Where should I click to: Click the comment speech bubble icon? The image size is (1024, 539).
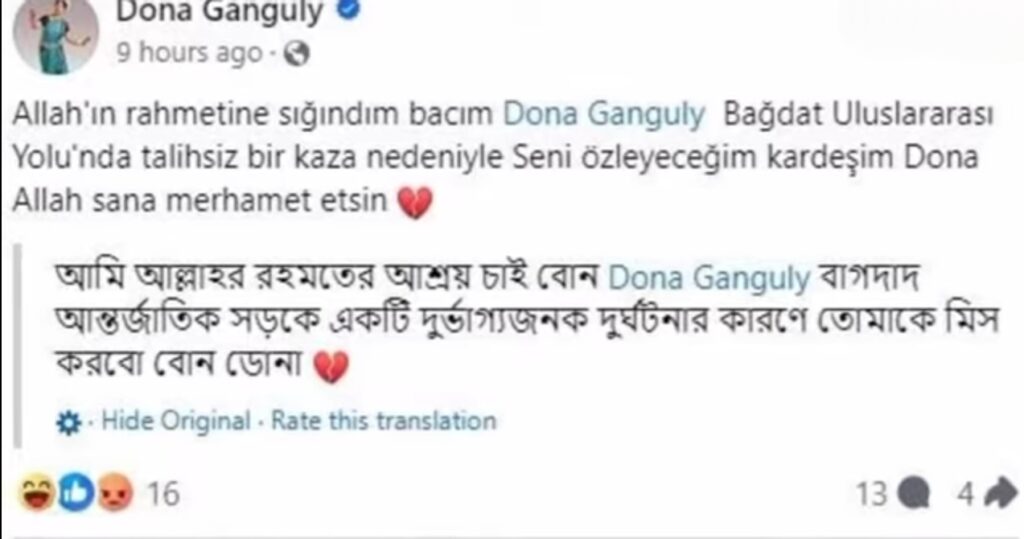tap(914, 494)
